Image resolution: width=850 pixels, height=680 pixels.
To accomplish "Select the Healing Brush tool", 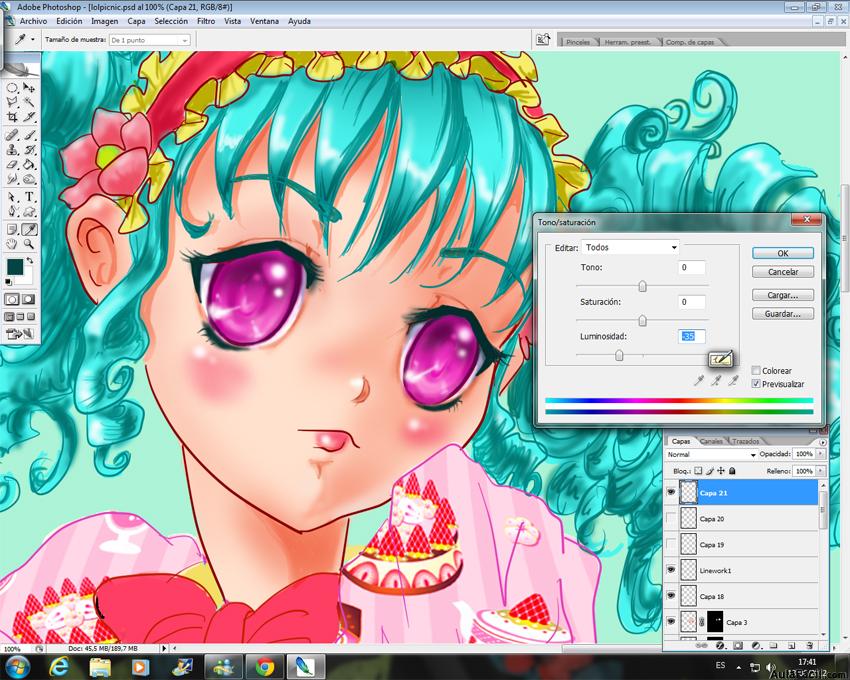I will [x=12, y=135].
